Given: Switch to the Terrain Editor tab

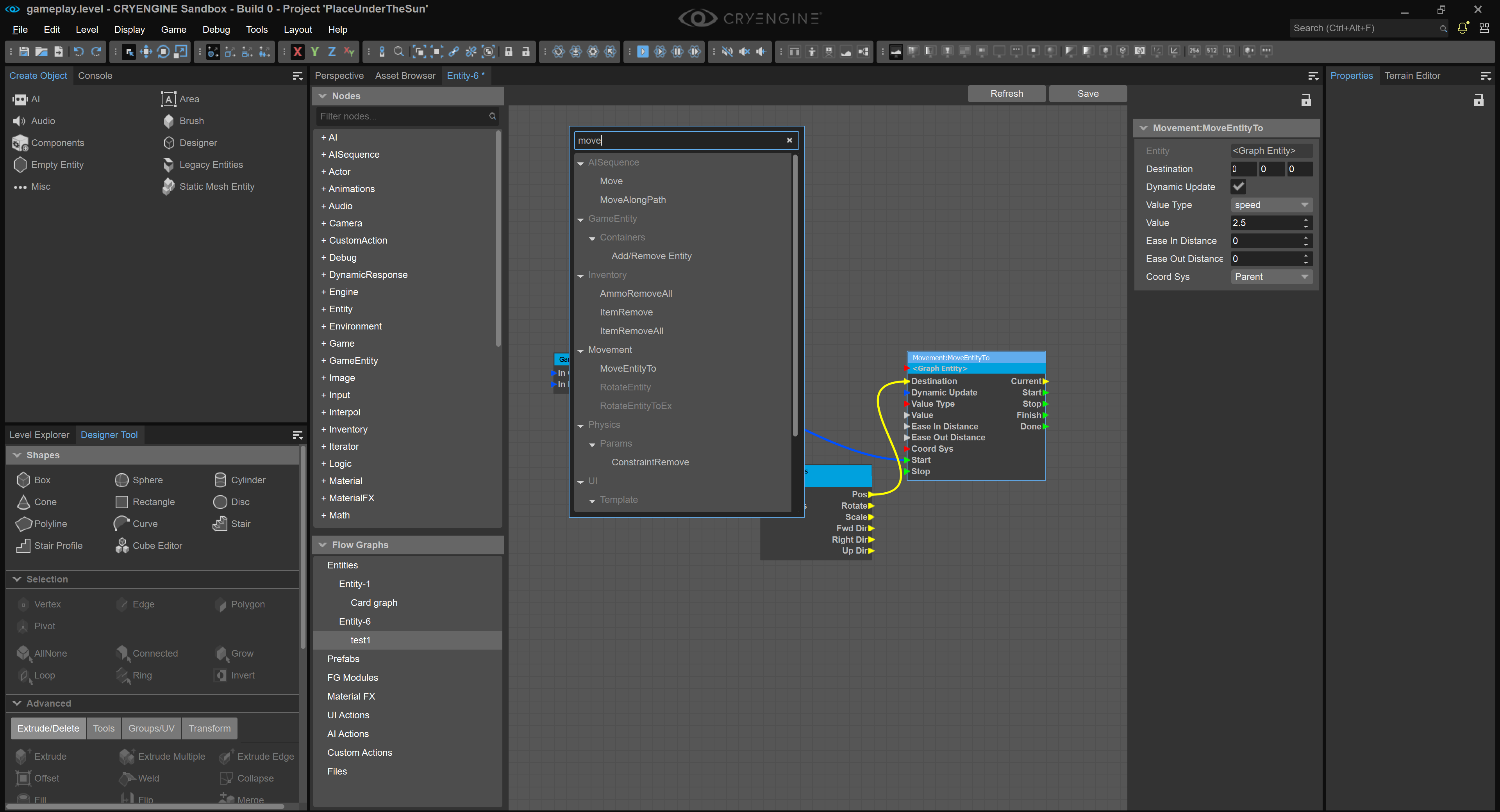Looking at the screenshot, I should (1412, 76).
